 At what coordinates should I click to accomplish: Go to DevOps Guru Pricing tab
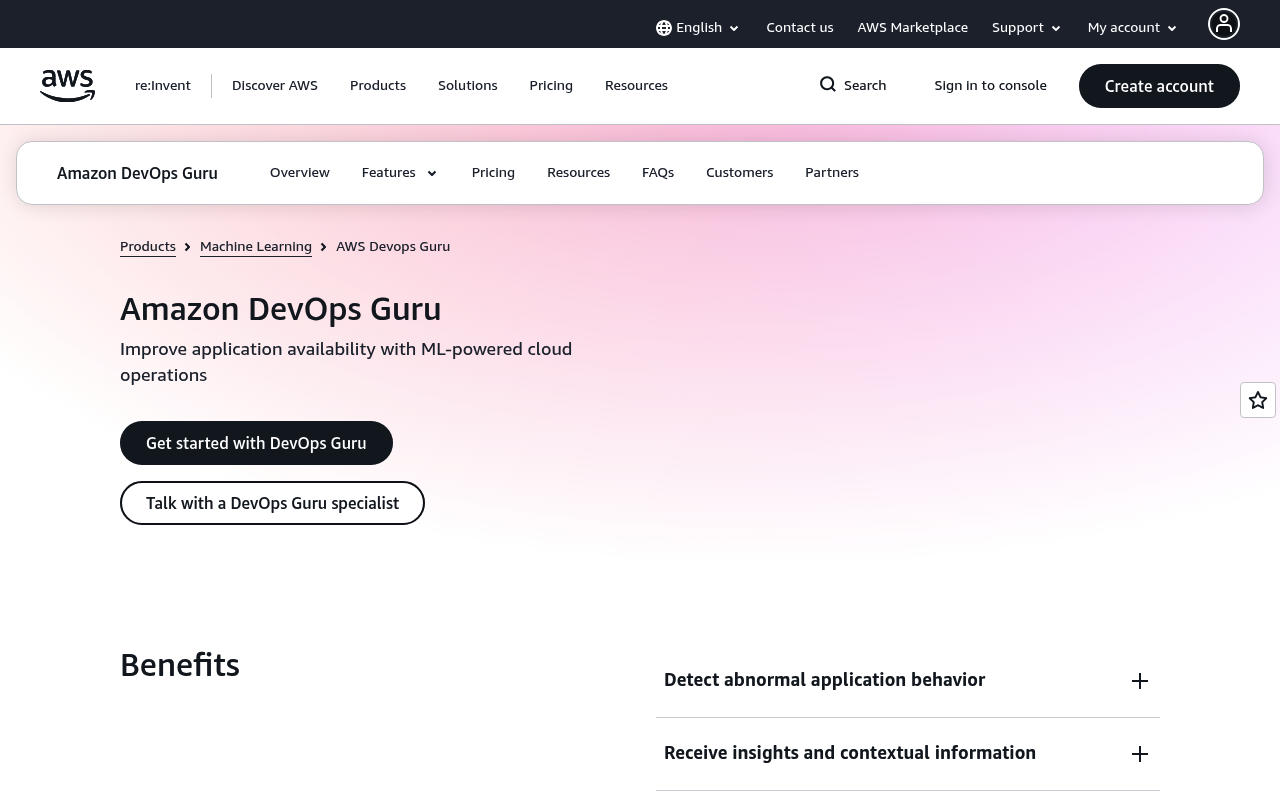[x=493, y=172]
